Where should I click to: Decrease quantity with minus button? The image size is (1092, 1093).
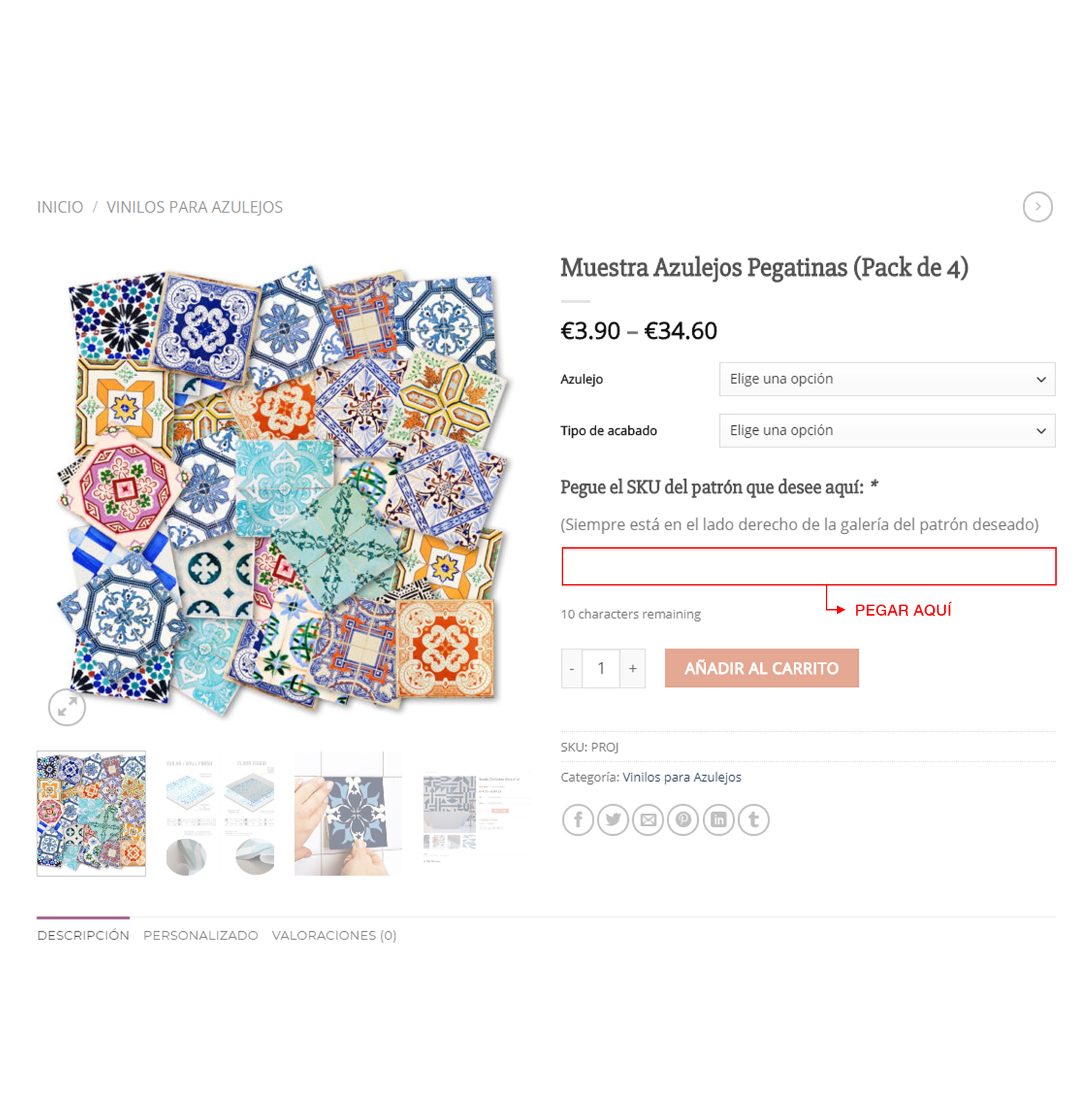(572, 669)
